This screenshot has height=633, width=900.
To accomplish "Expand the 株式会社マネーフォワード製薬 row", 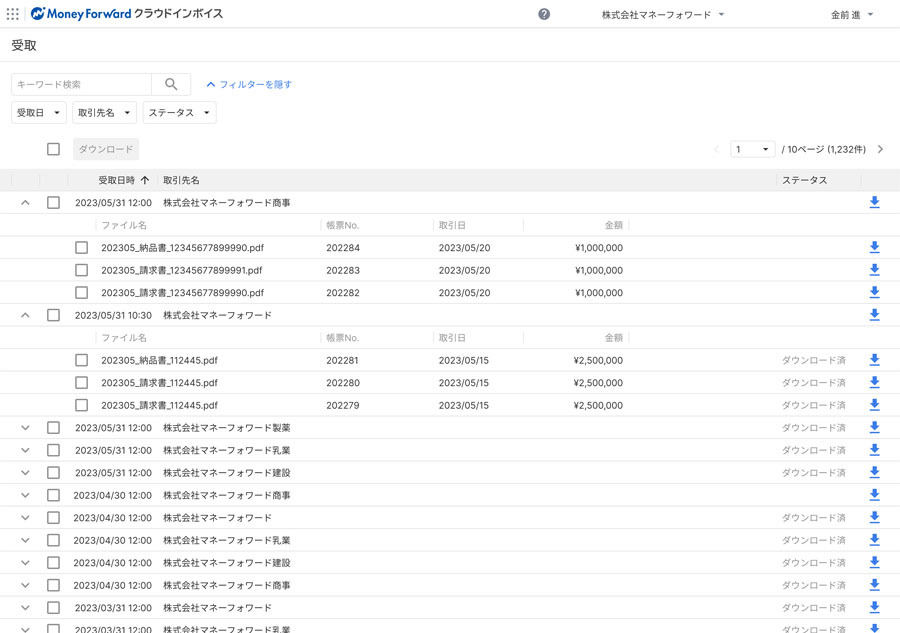I will point(25,428).
